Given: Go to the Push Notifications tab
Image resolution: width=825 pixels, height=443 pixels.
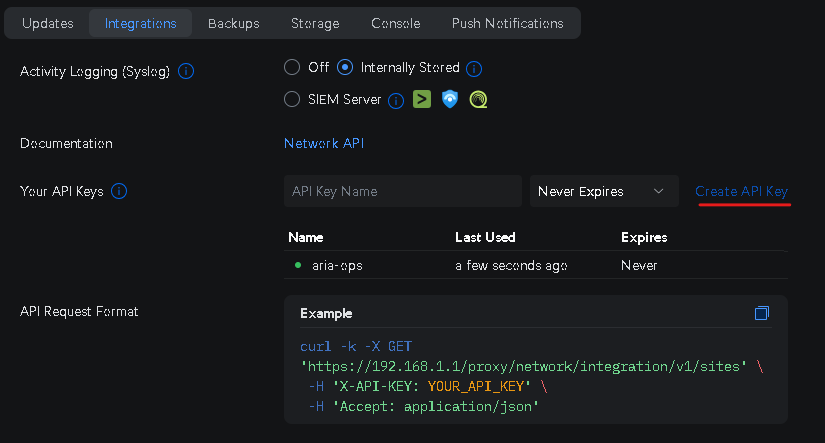Looking at the screenshot, I should 507,23.
